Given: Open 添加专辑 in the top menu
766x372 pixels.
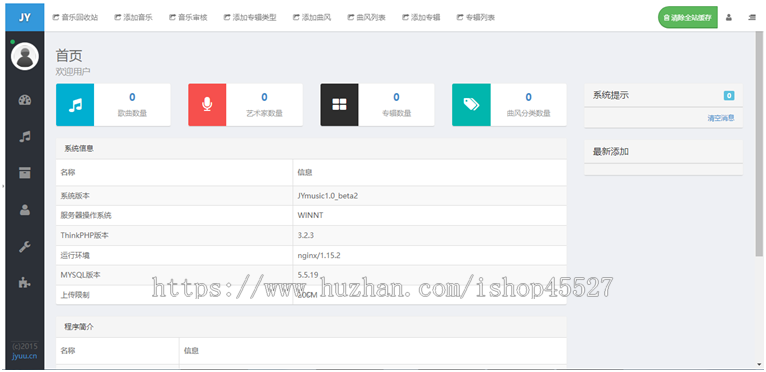Looking at the screenshot, I should [421, 18].
